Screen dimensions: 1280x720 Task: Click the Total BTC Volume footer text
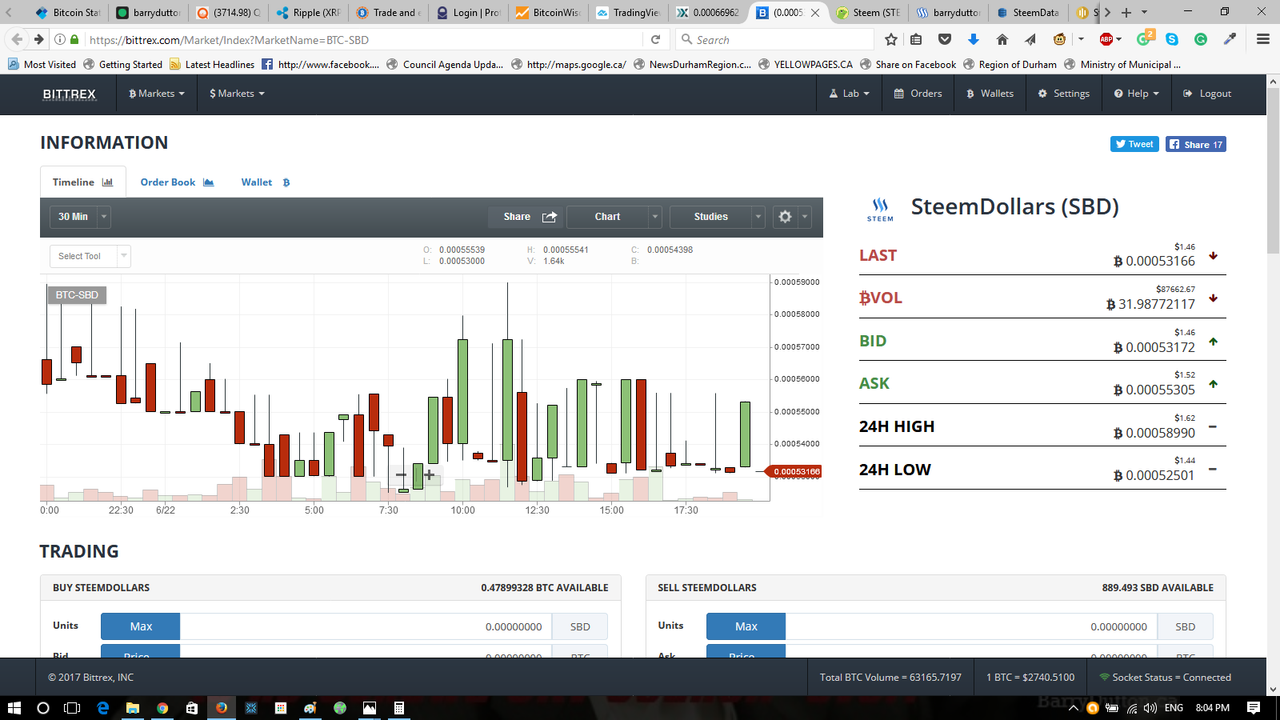[890, 677]
